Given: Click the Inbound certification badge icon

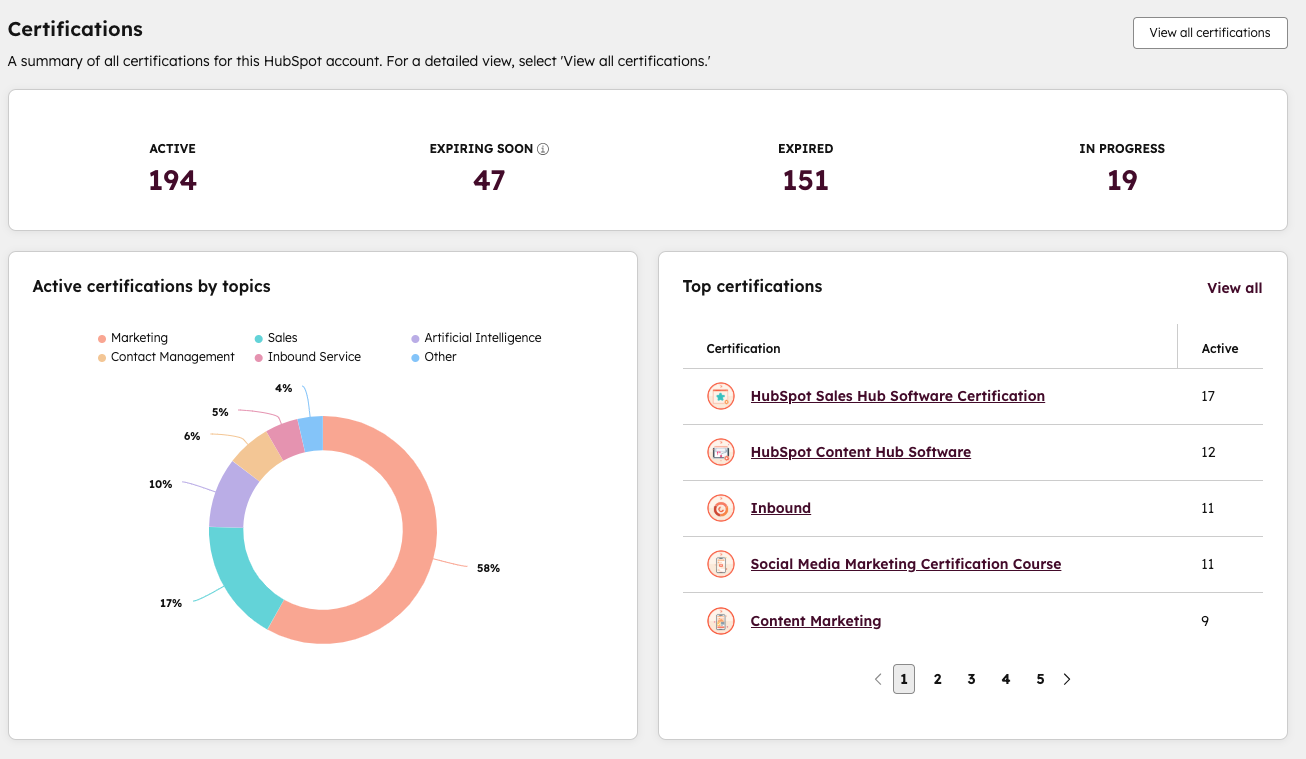Looking at the screenshot, I should 720,508.
